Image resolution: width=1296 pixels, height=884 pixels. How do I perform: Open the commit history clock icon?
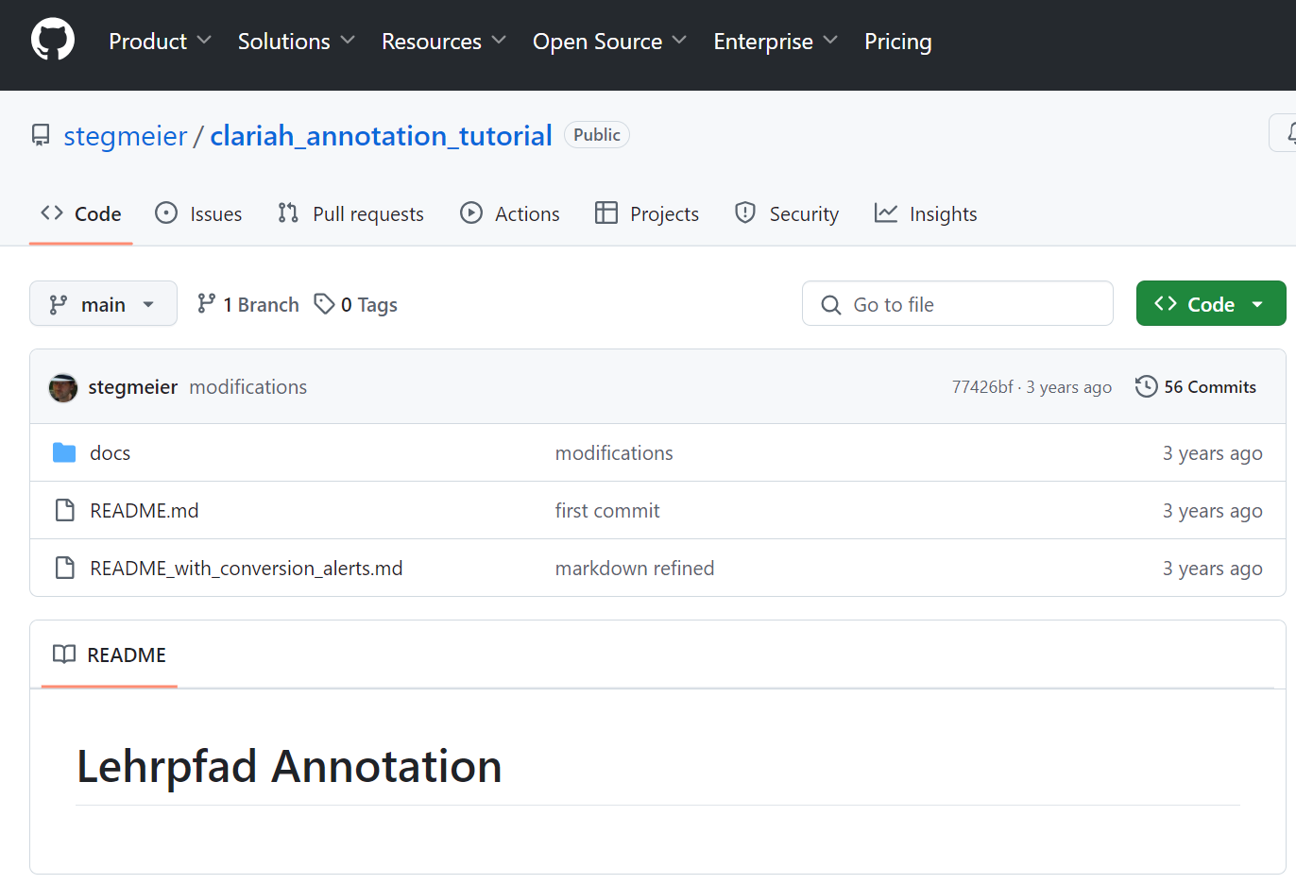[x=1146, y=387]
